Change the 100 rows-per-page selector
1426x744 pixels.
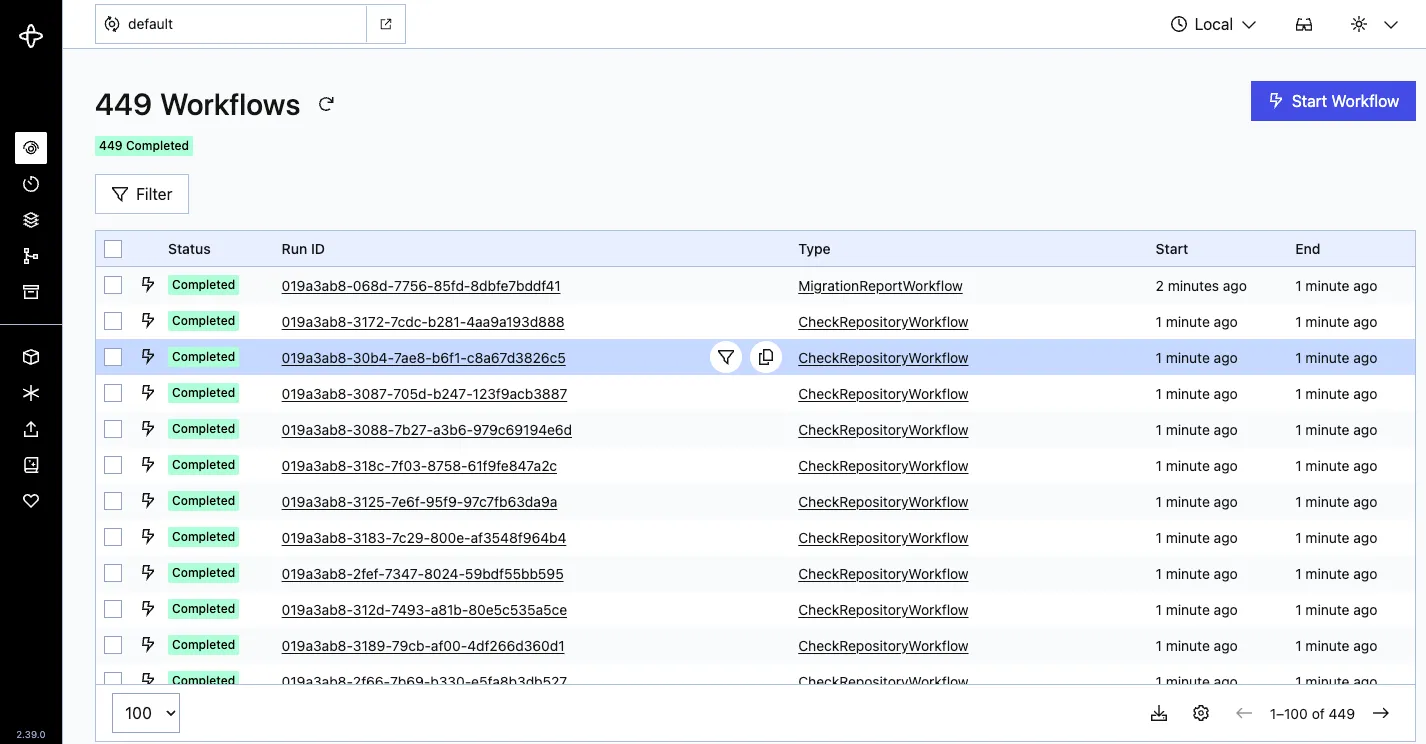tap(146, 713)
